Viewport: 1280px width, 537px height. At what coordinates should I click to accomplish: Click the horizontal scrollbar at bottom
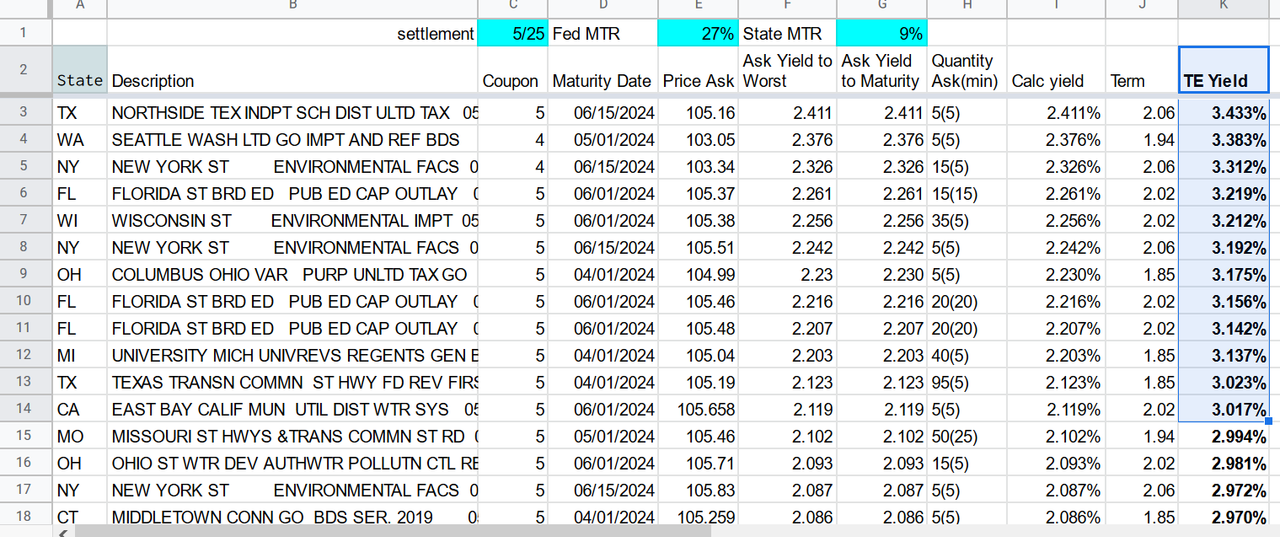(x=395, y=531)
